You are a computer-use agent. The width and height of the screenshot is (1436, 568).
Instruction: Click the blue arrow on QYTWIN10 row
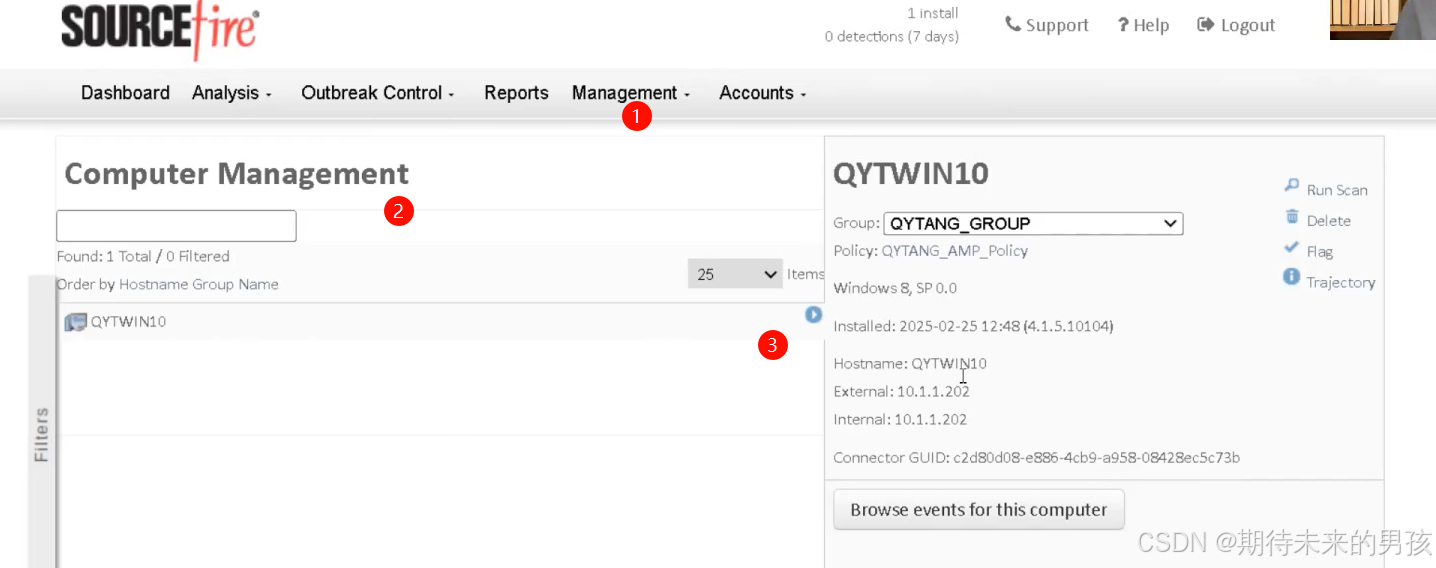[x=813, y=315]
